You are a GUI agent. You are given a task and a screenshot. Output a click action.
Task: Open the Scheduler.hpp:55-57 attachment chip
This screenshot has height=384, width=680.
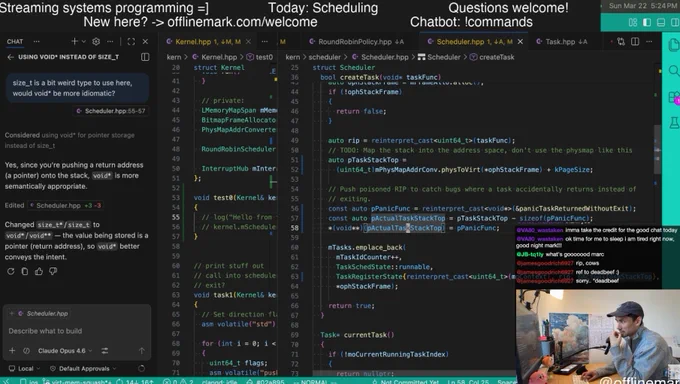[111, 111]
